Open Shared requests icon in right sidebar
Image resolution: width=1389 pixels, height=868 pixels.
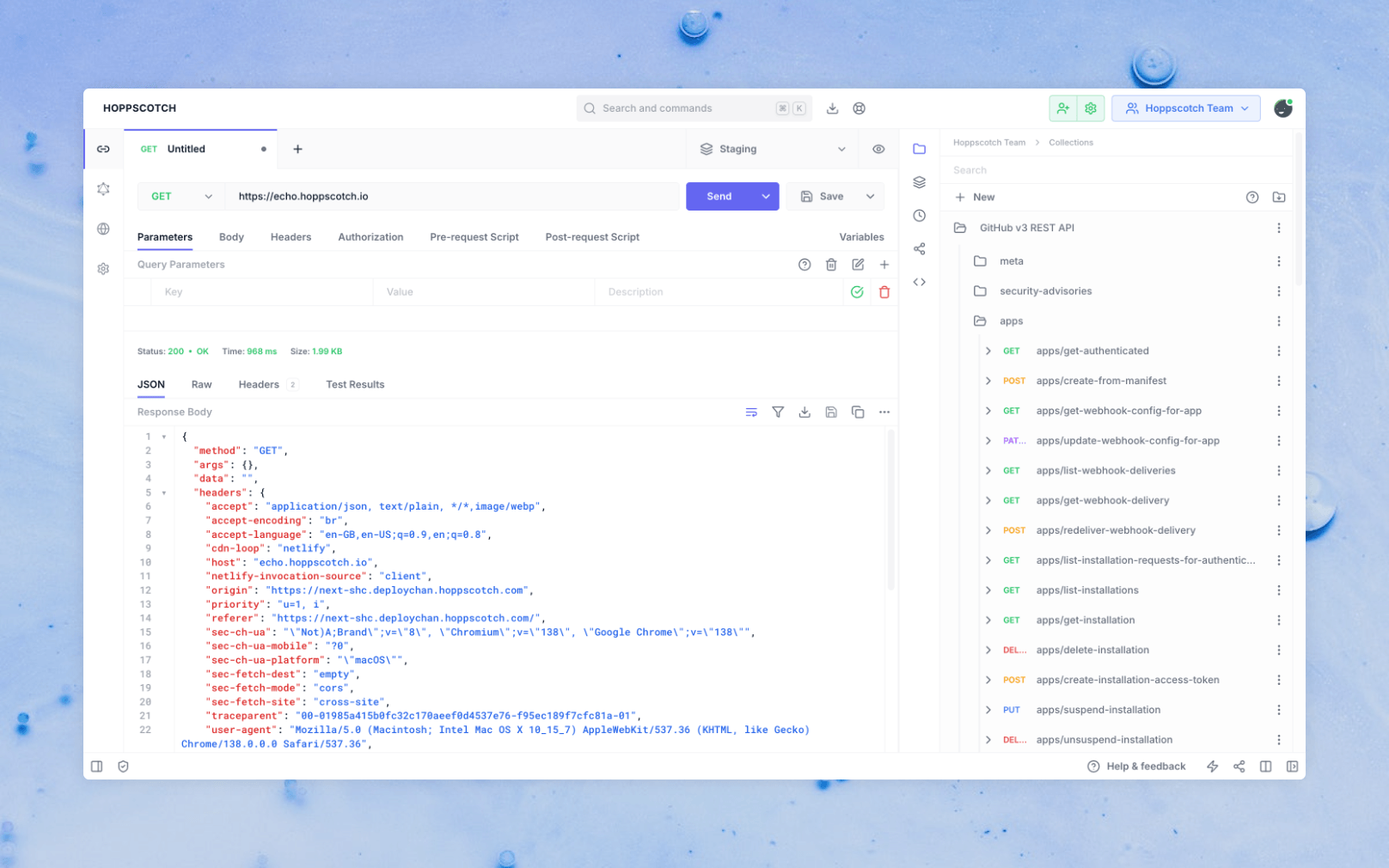click(919, 249)
